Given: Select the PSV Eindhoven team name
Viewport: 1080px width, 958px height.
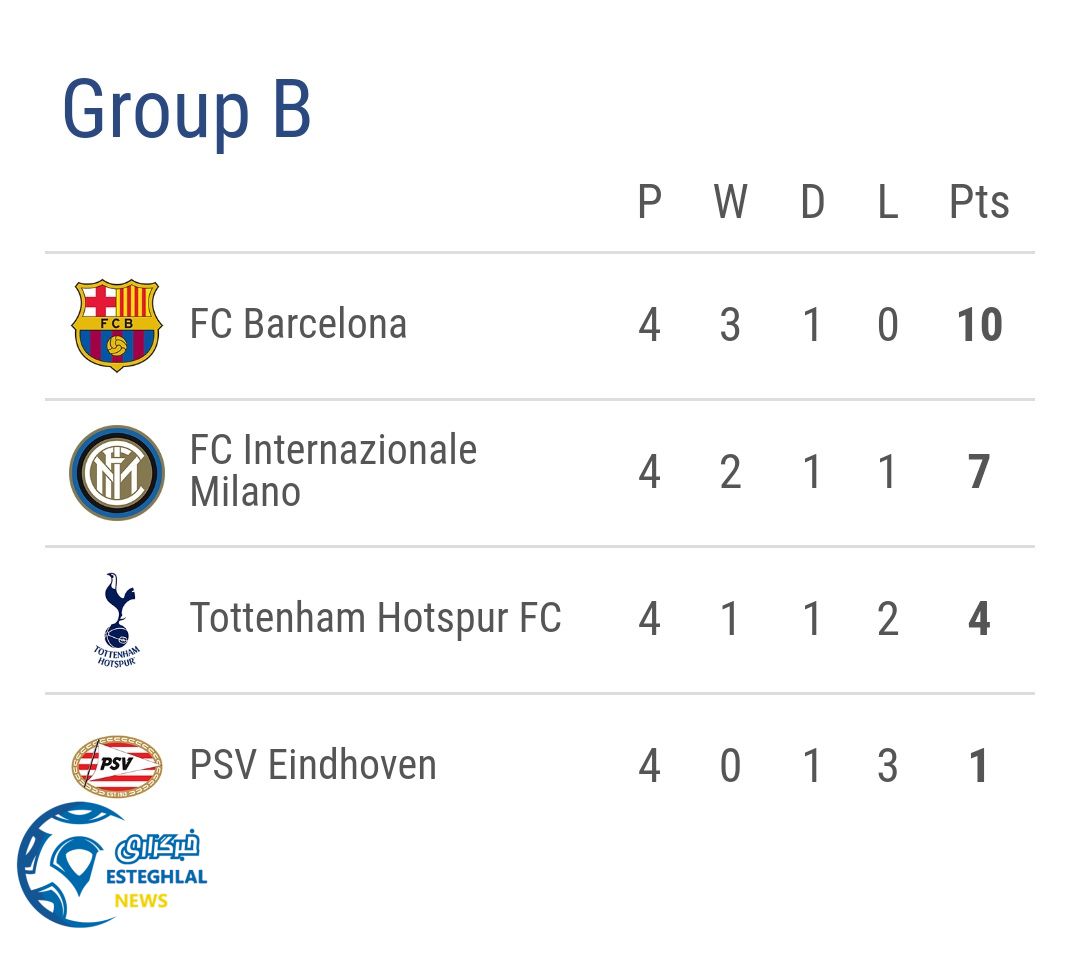Looking at the screenshot, I should (313, 766).
